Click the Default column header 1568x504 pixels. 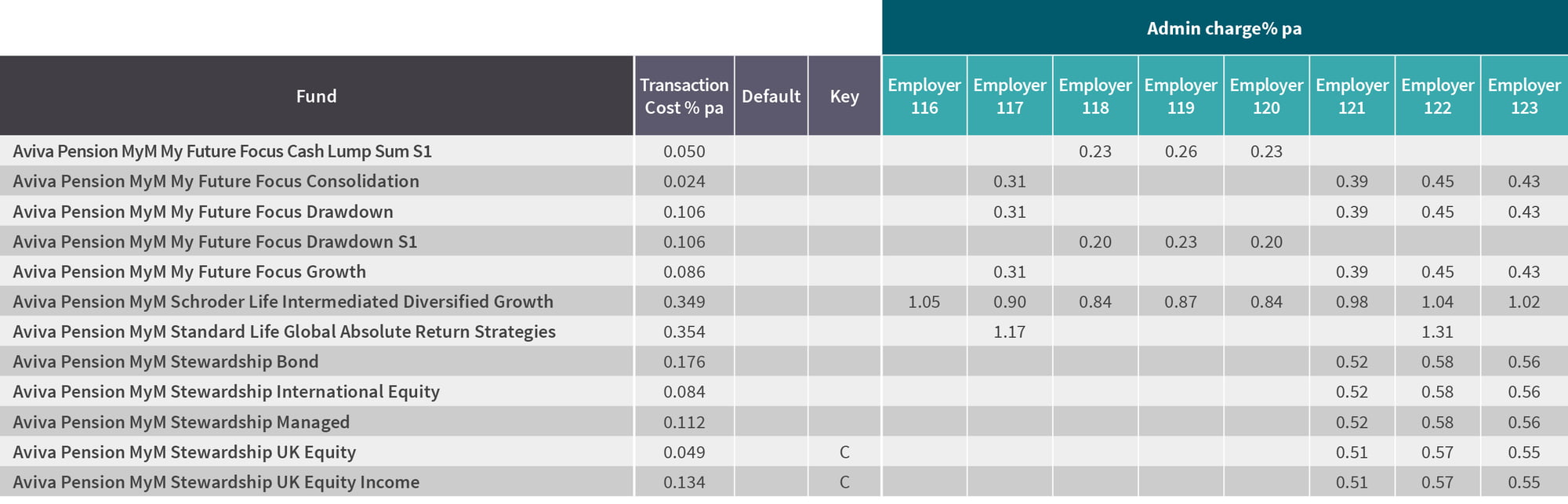click(771, 96)
